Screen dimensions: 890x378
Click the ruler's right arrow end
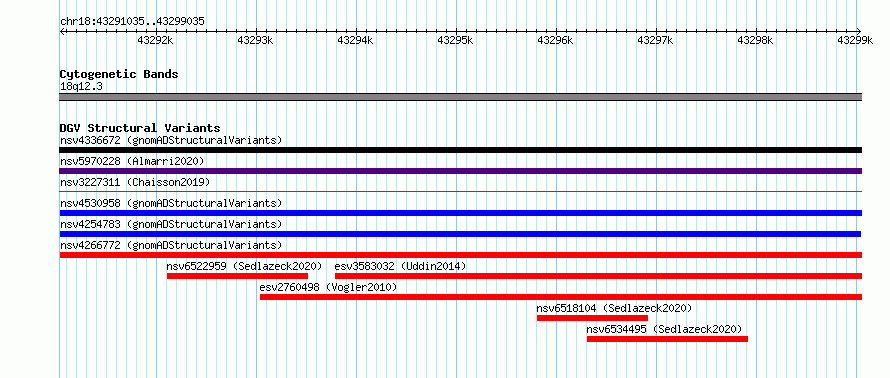(859, 31)
